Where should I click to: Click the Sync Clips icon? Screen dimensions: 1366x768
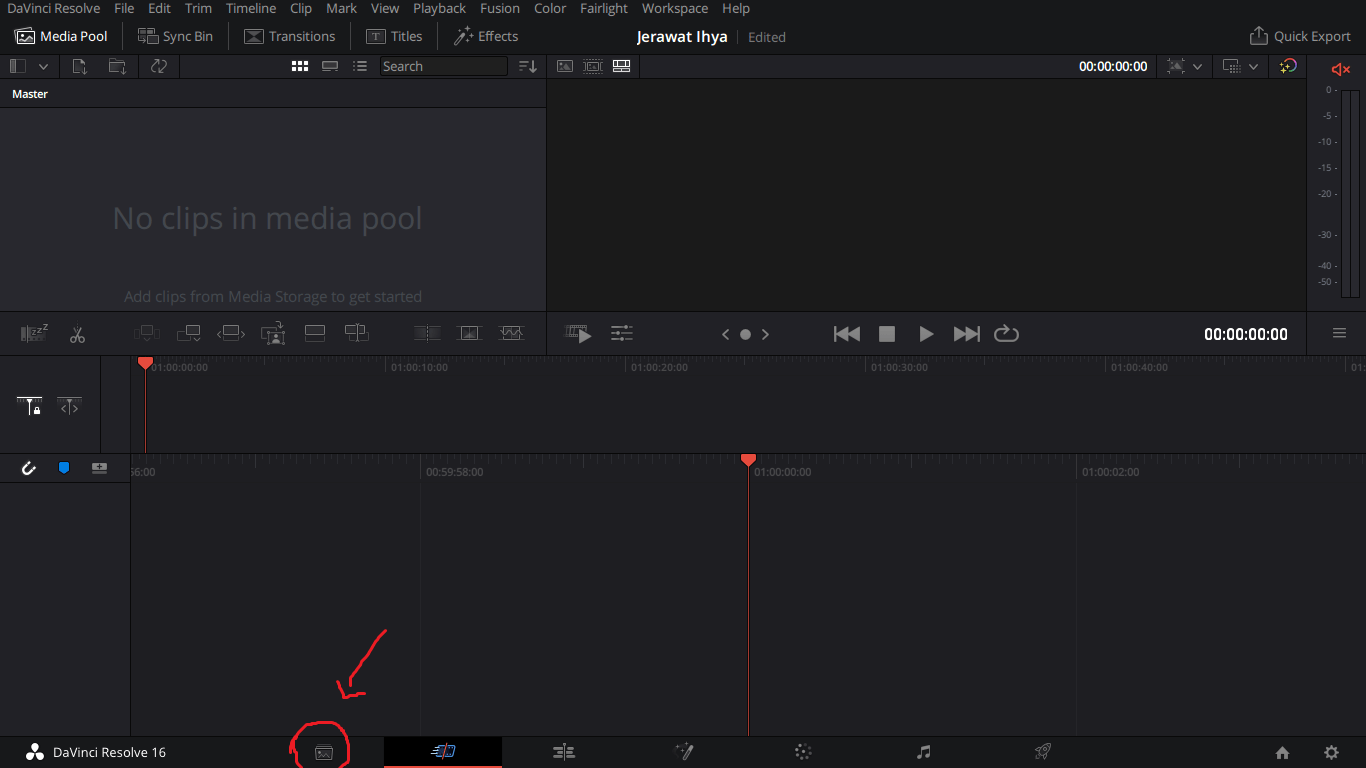click(158, 66)
